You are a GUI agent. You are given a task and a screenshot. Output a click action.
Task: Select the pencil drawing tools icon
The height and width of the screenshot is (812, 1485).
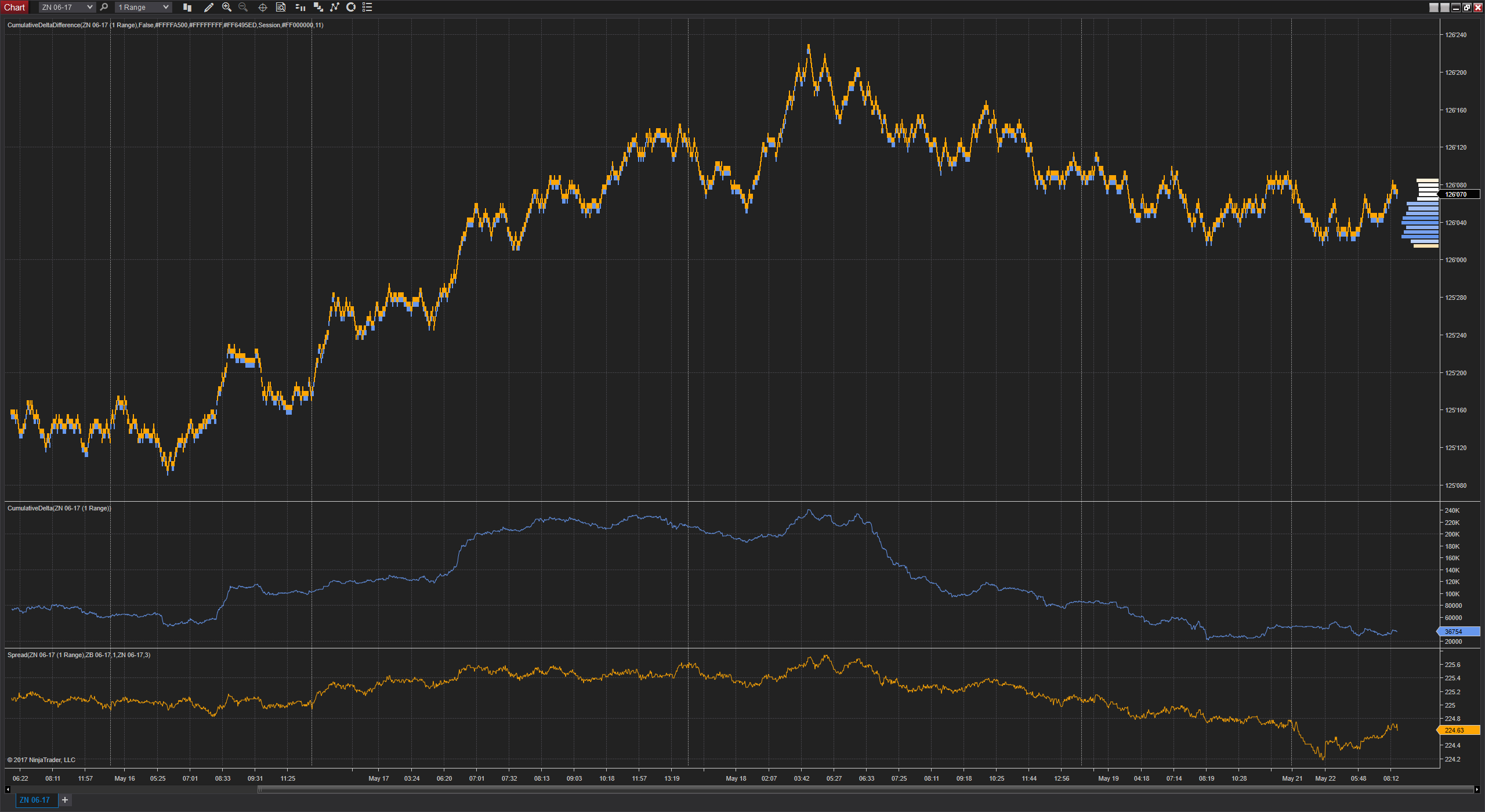[x=209, y=8]
